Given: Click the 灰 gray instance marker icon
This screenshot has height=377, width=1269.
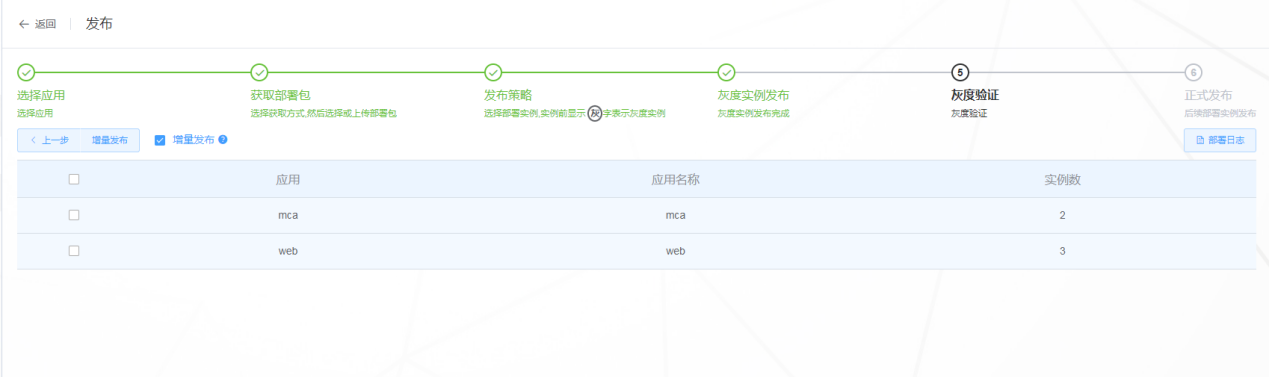Looking at the screenshot, I should click(x=594, y=113).
